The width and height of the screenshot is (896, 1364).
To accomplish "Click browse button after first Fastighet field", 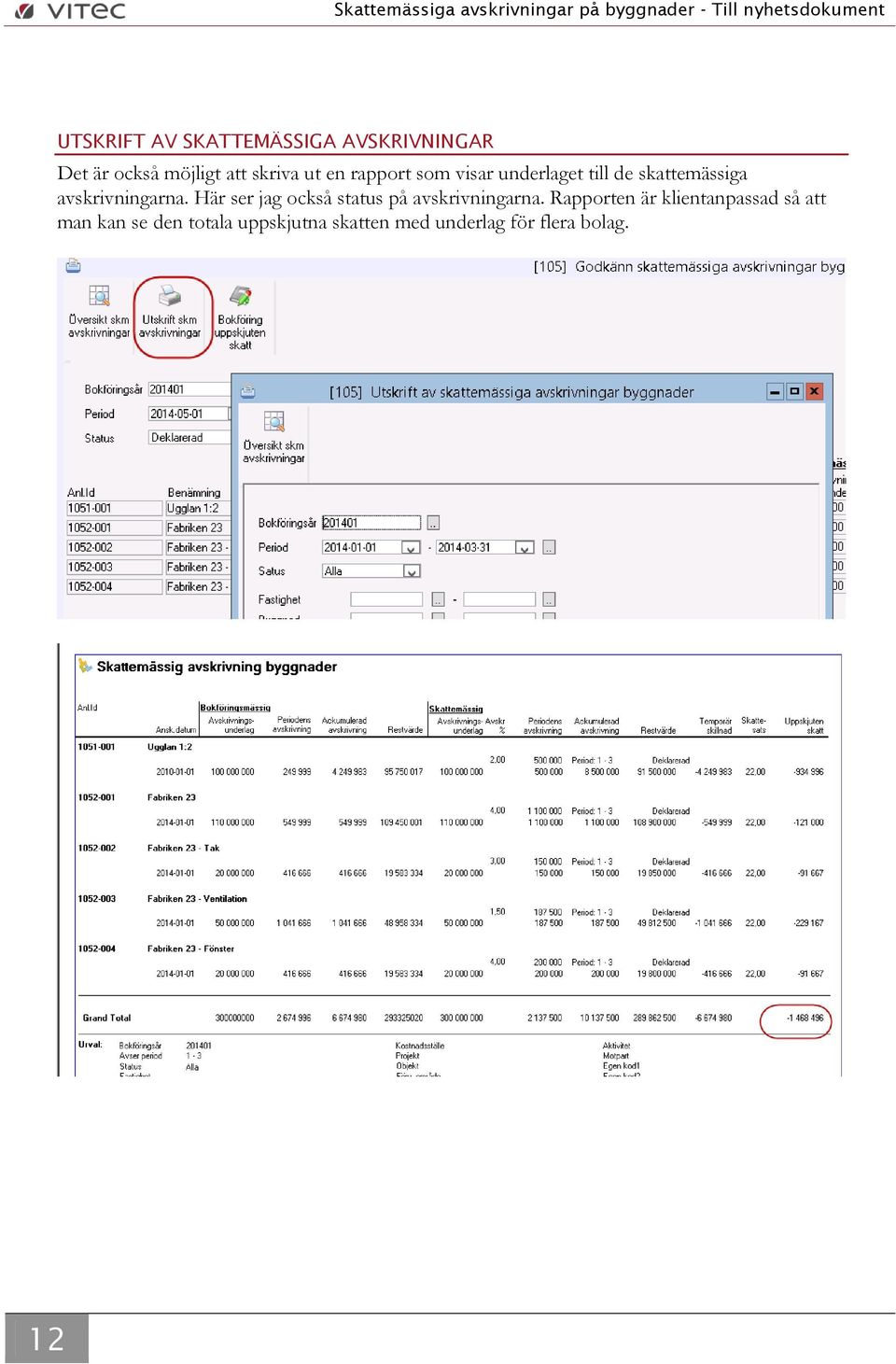I will 438,599.
